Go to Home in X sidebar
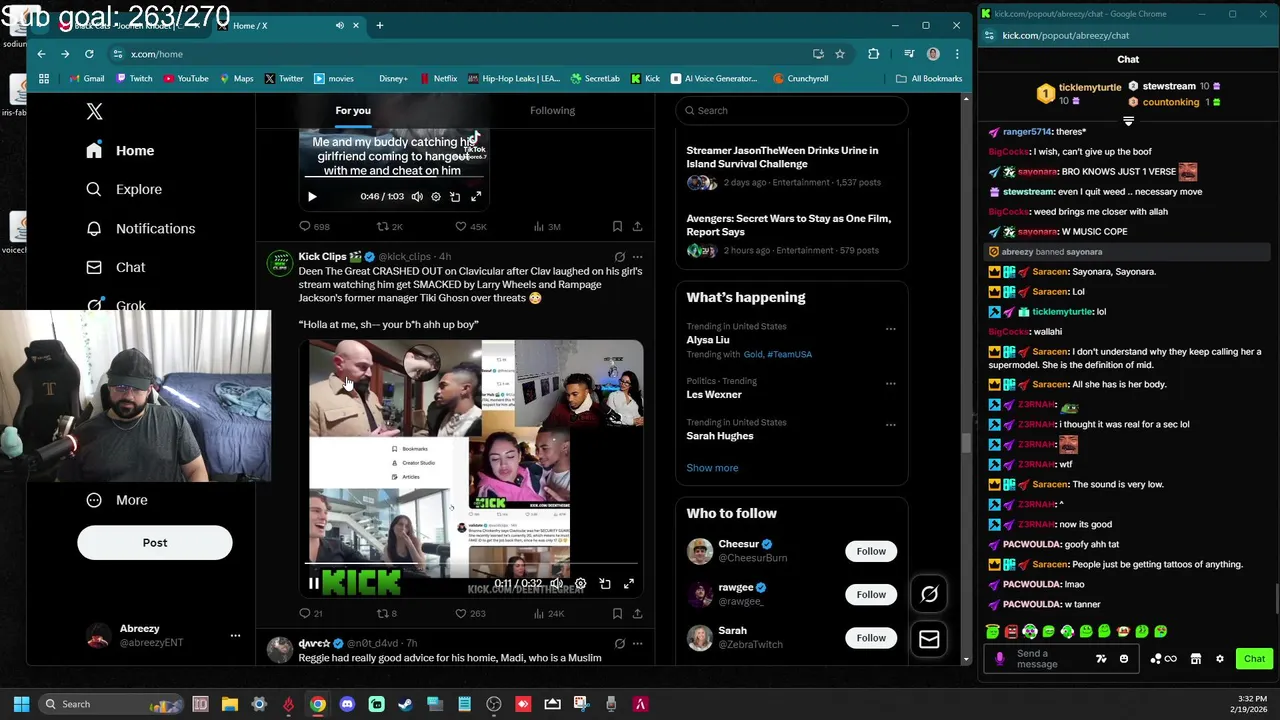1280x720 pixels. pos(120,150)
